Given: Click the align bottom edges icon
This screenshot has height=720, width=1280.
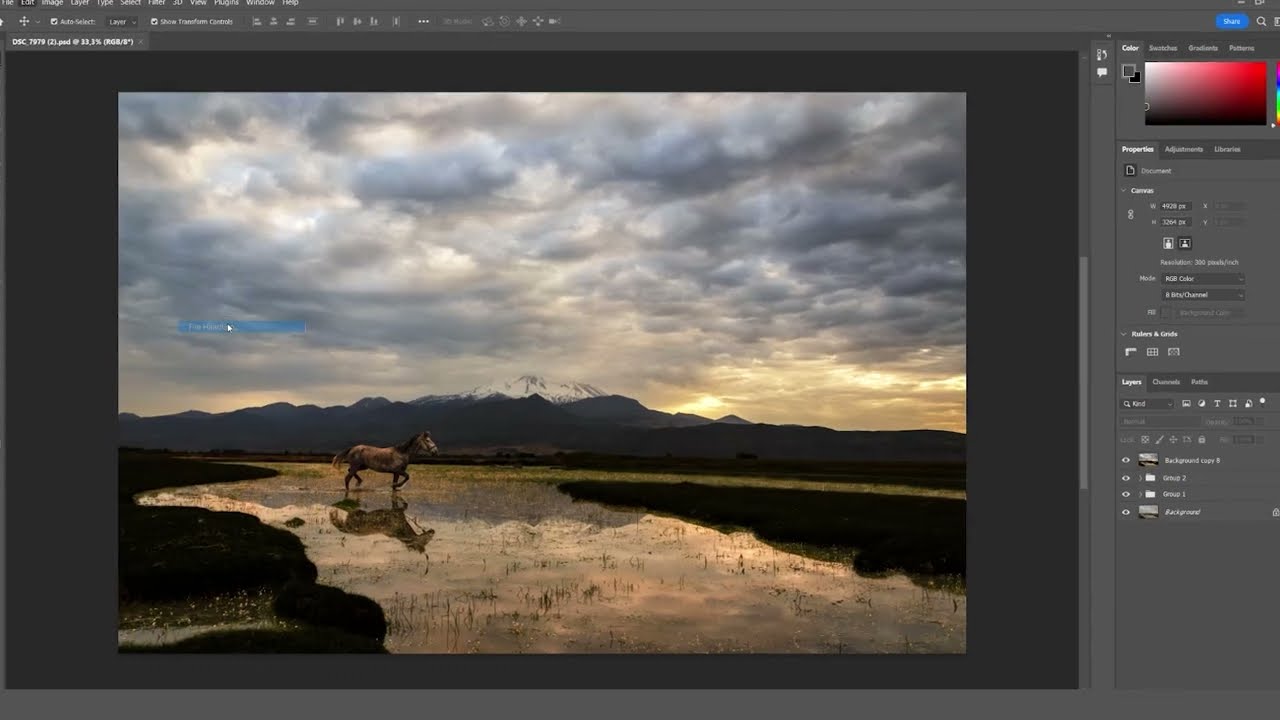Looking at the screenshot, I should (375, 21).
